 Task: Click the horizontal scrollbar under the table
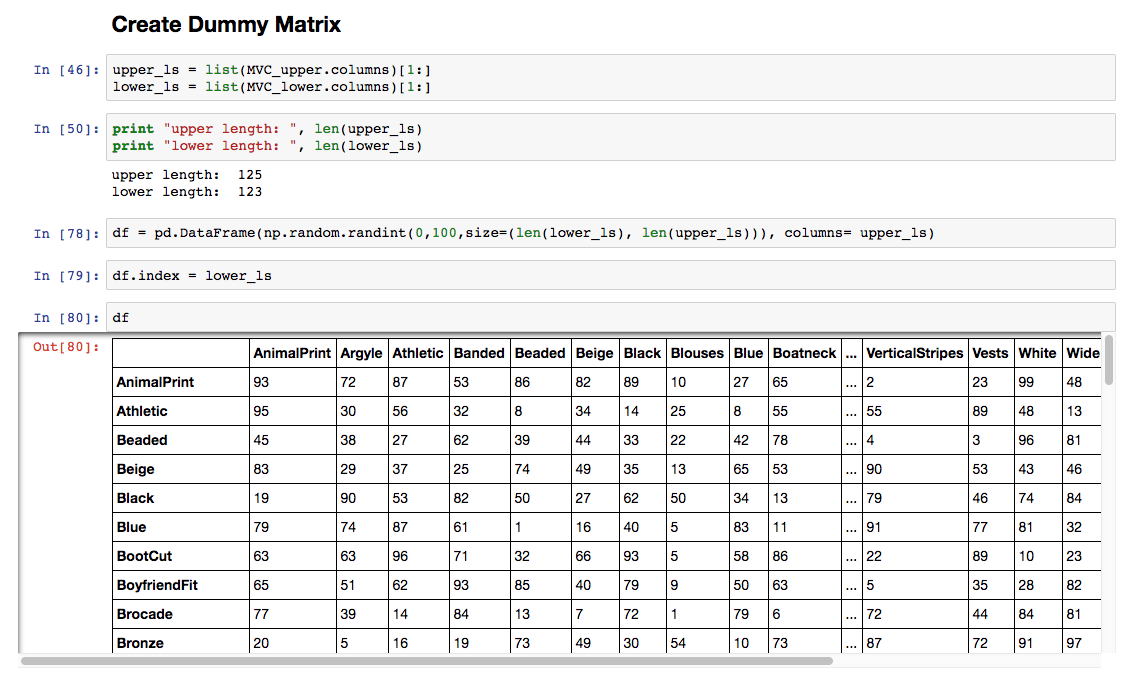click(x=426, y=660)
